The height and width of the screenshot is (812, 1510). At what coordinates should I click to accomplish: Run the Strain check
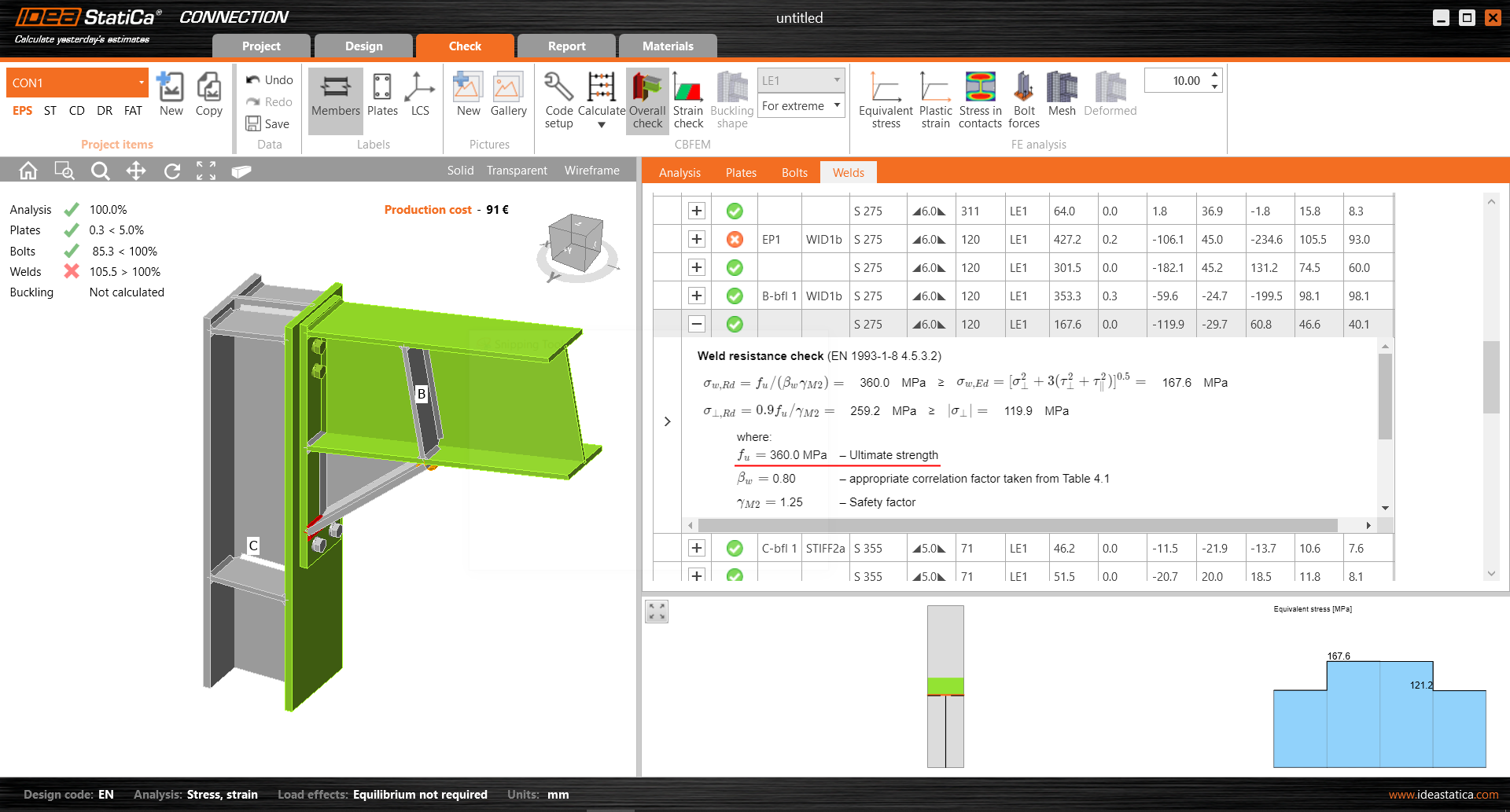(688, 100)
